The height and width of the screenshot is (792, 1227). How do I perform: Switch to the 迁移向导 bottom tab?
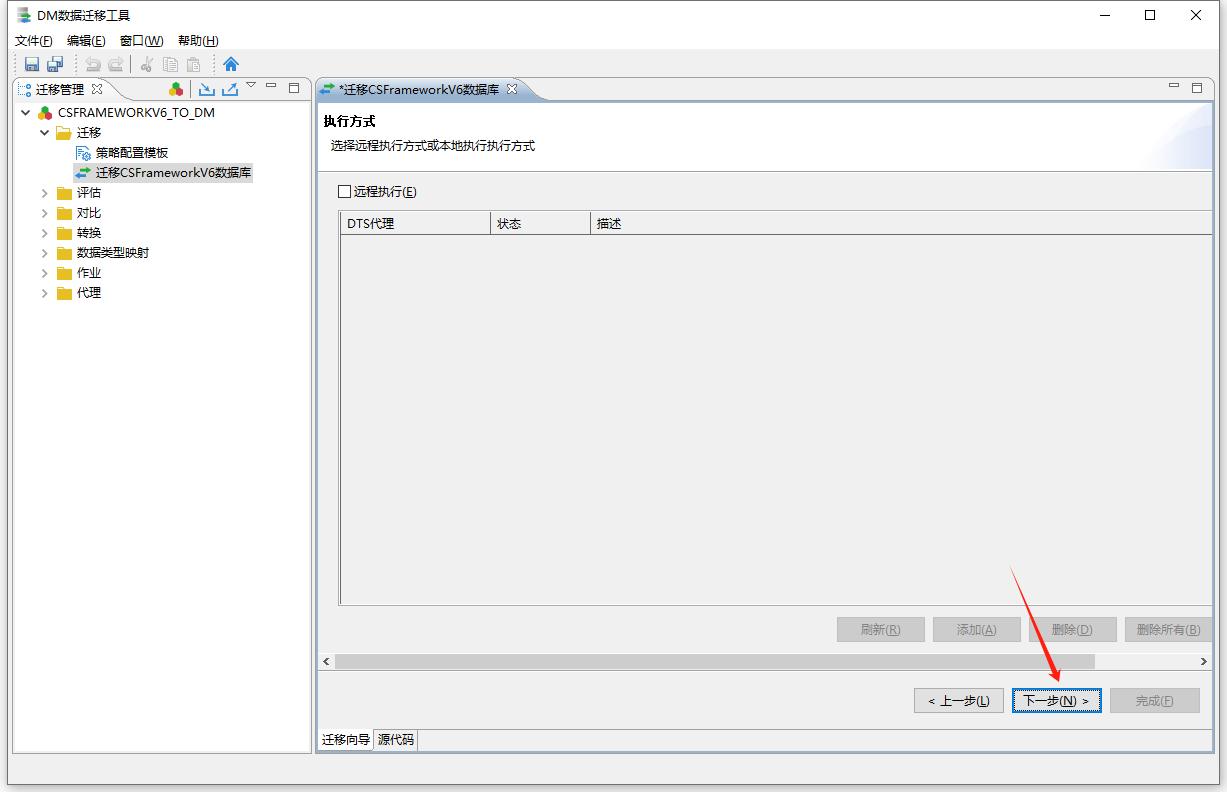[x=346, y=740]
